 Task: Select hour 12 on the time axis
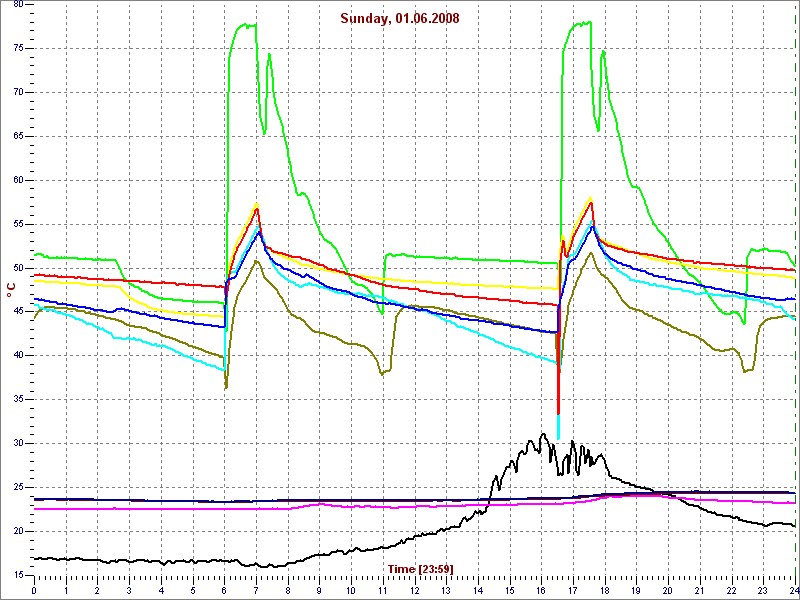click(415, 591)
